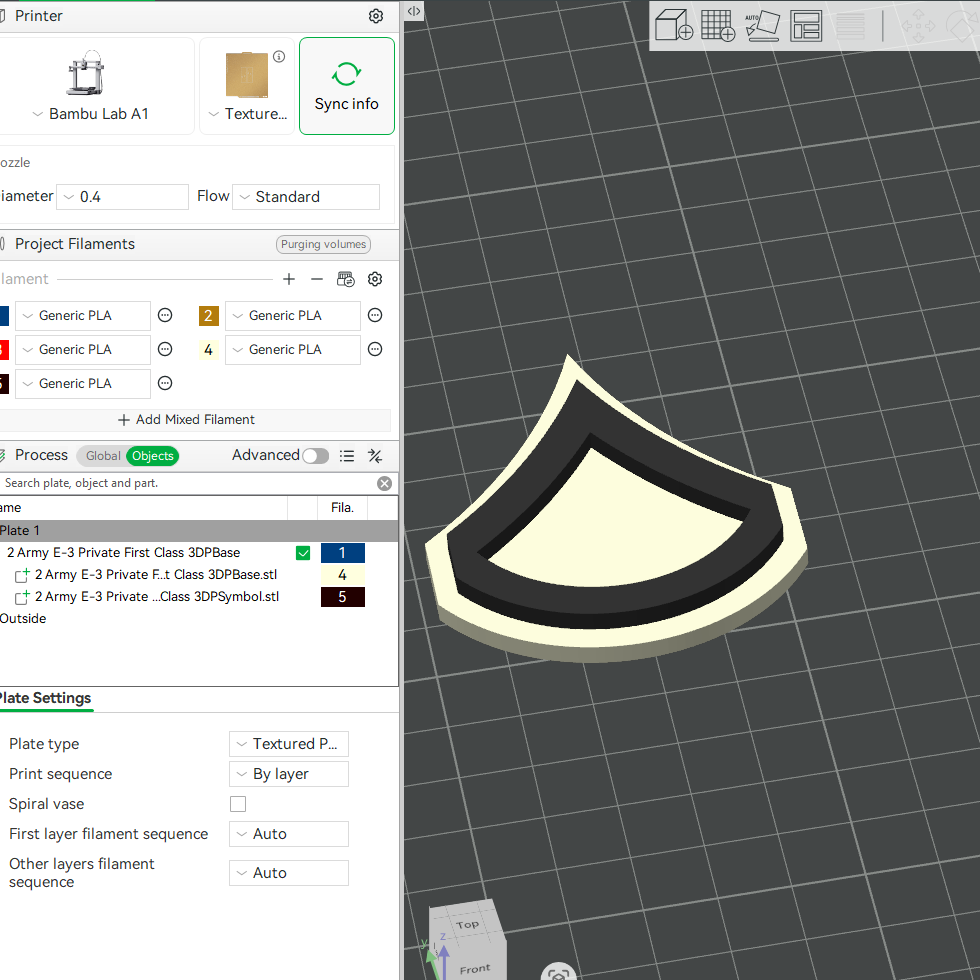
Task: Remove a filament with minus icon
Action: [317, 279]
